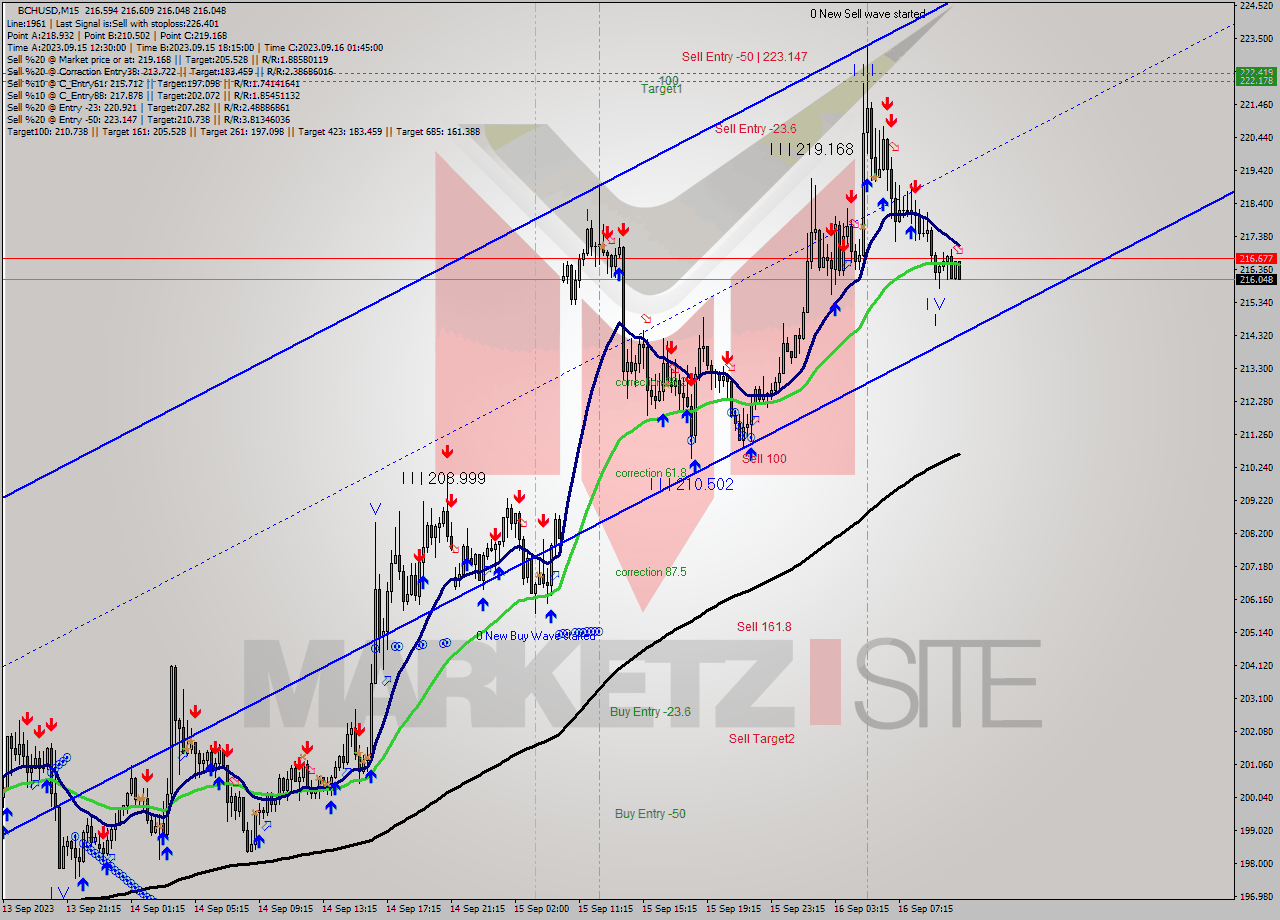Click the 'Sell Entry -50 | 223.147' label

coord(744,57)
